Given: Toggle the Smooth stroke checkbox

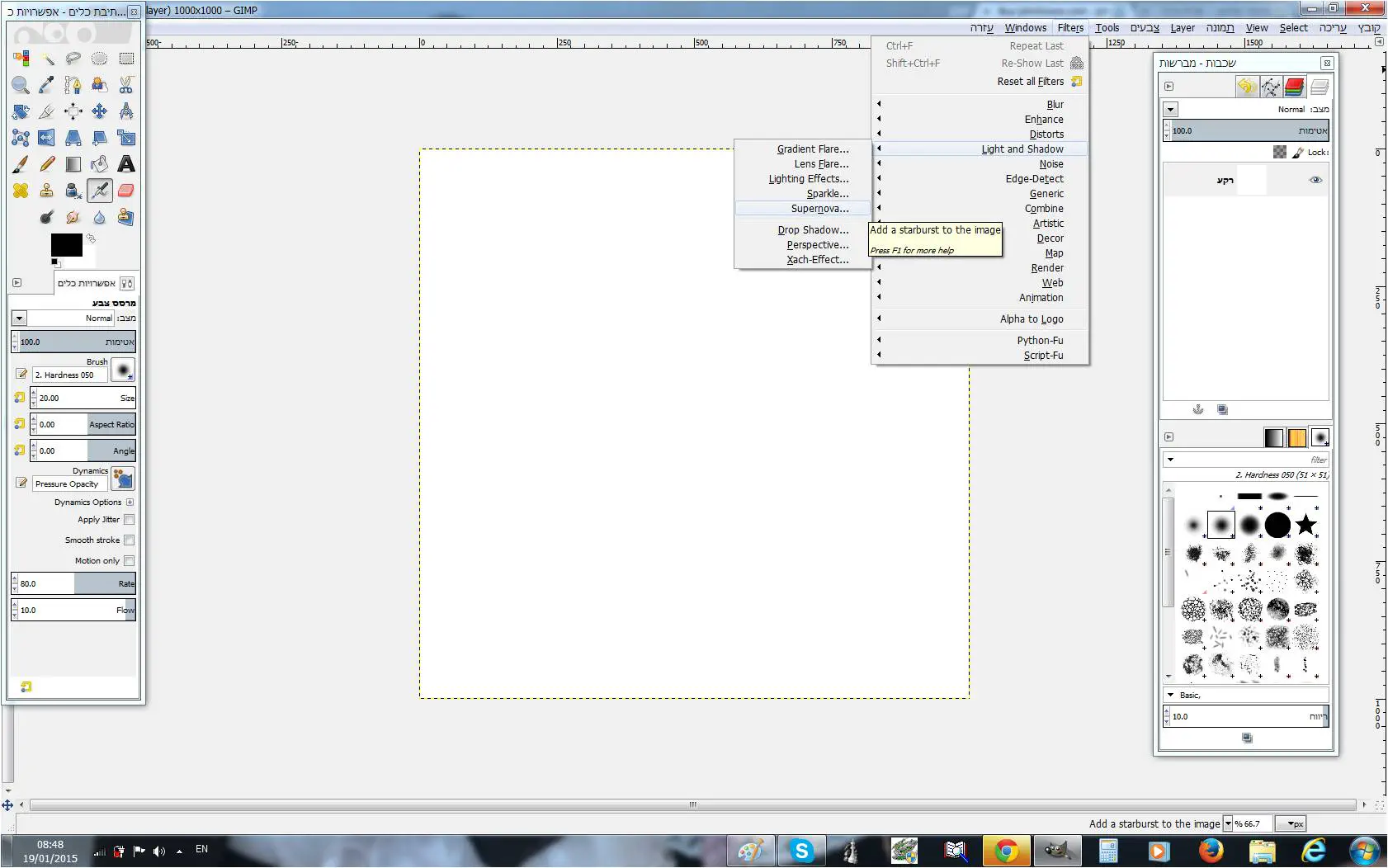Looking at the screenshot, I should [x=129, y=540].
